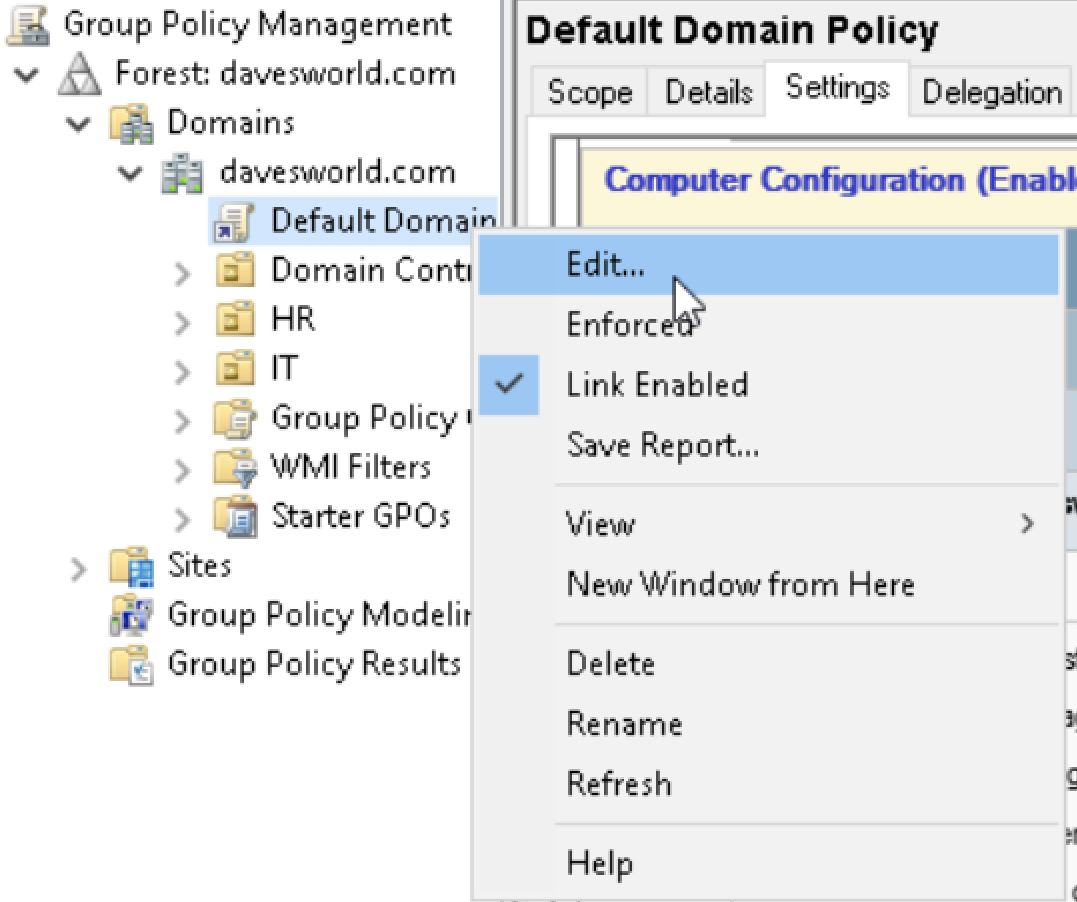Click the Group Policy Results icon
Image resolution: width=1077 pixels, height=902 pixels.
132,665
